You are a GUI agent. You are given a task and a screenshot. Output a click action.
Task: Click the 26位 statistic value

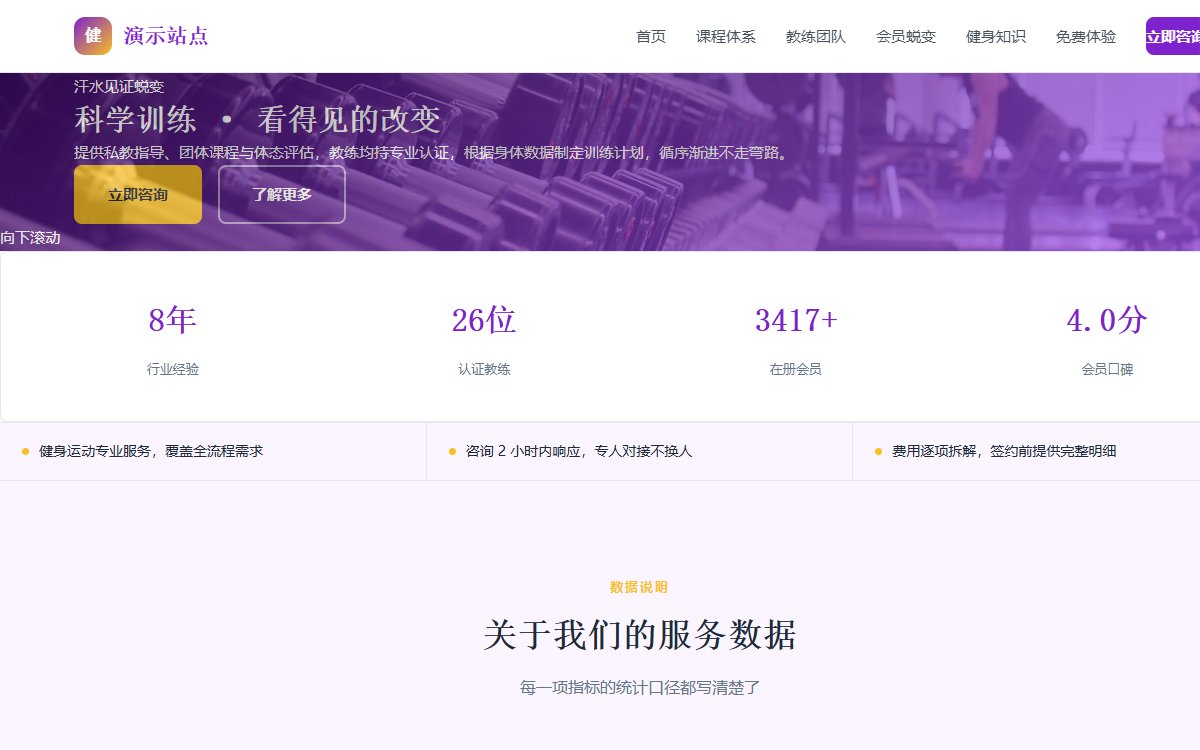484,321
